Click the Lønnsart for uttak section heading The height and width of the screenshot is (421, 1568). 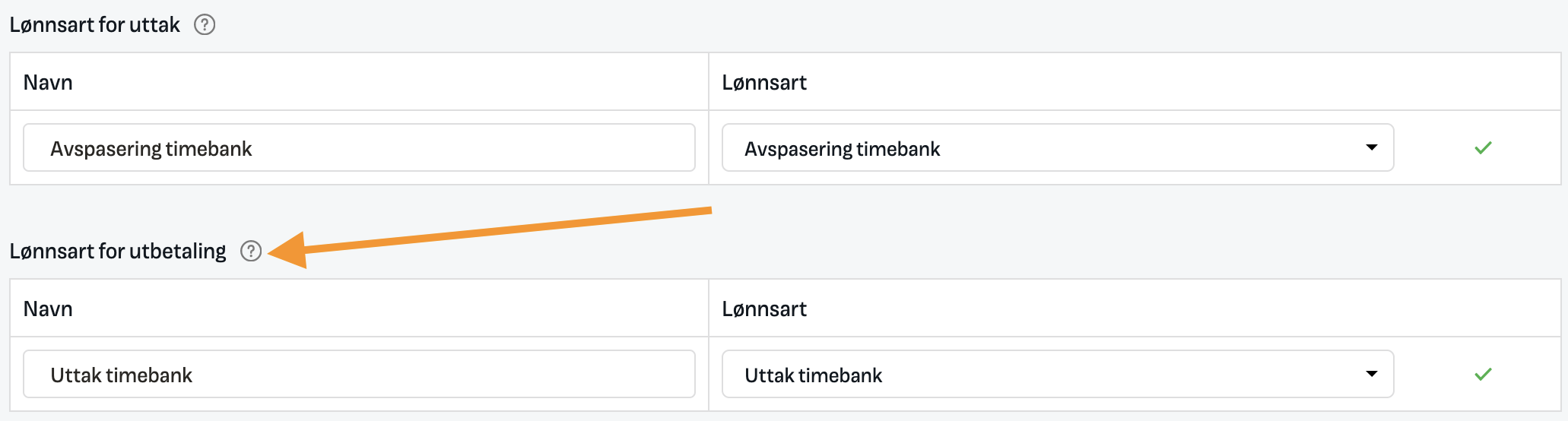point(95,25)
